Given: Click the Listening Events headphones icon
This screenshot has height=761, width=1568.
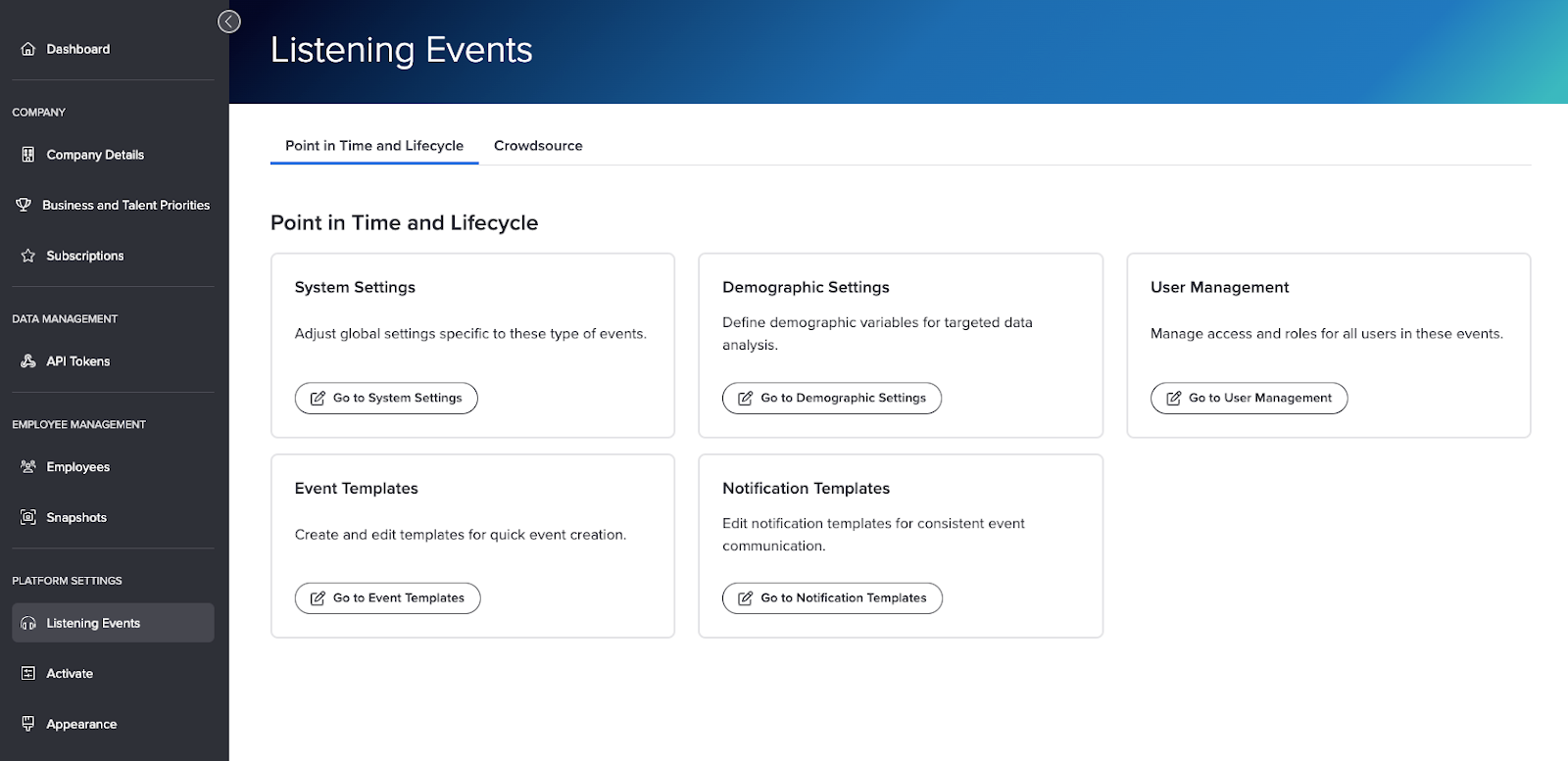Looking at the screenshot, I should pyautogui.click(x=27, y=623).
